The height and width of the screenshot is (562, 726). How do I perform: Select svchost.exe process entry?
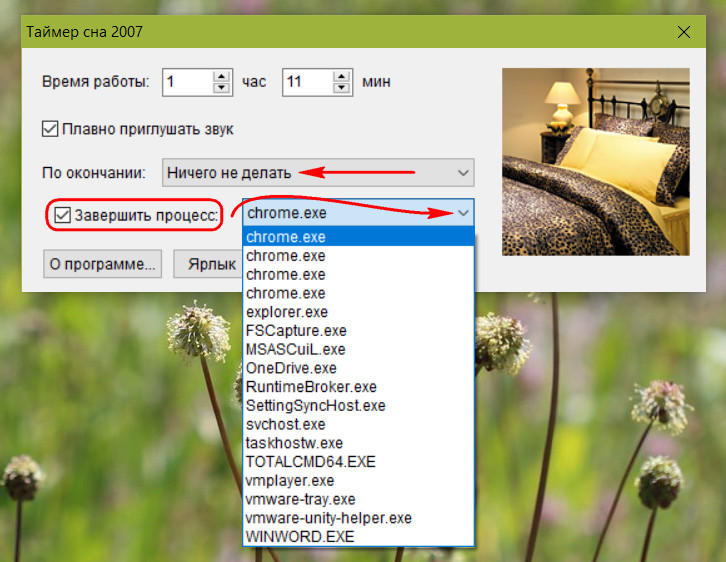[358, 424]
